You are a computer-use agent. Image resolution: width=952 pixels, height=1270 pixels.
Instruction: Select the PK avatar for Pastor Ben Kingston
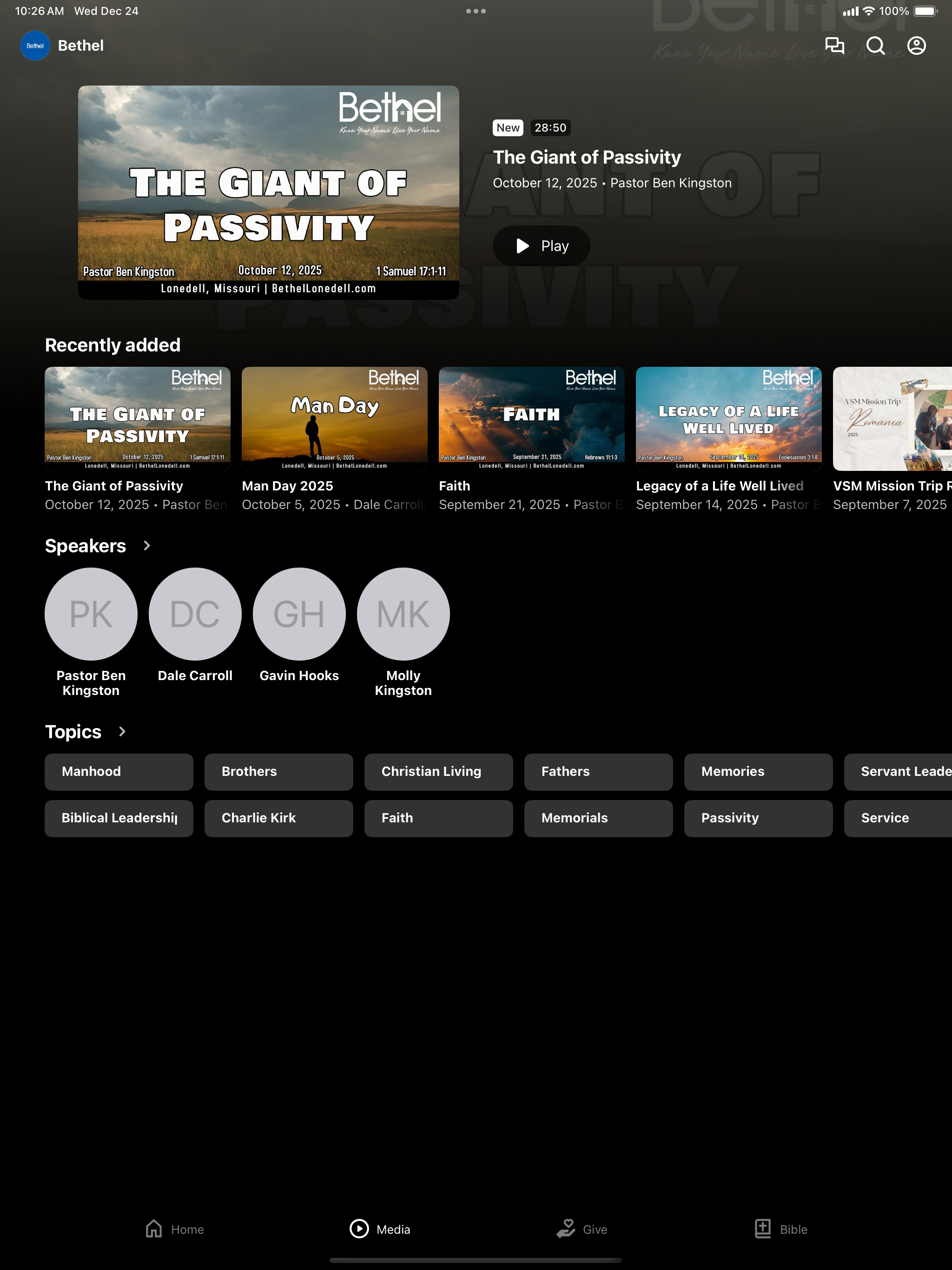click(x=91, y=614)
